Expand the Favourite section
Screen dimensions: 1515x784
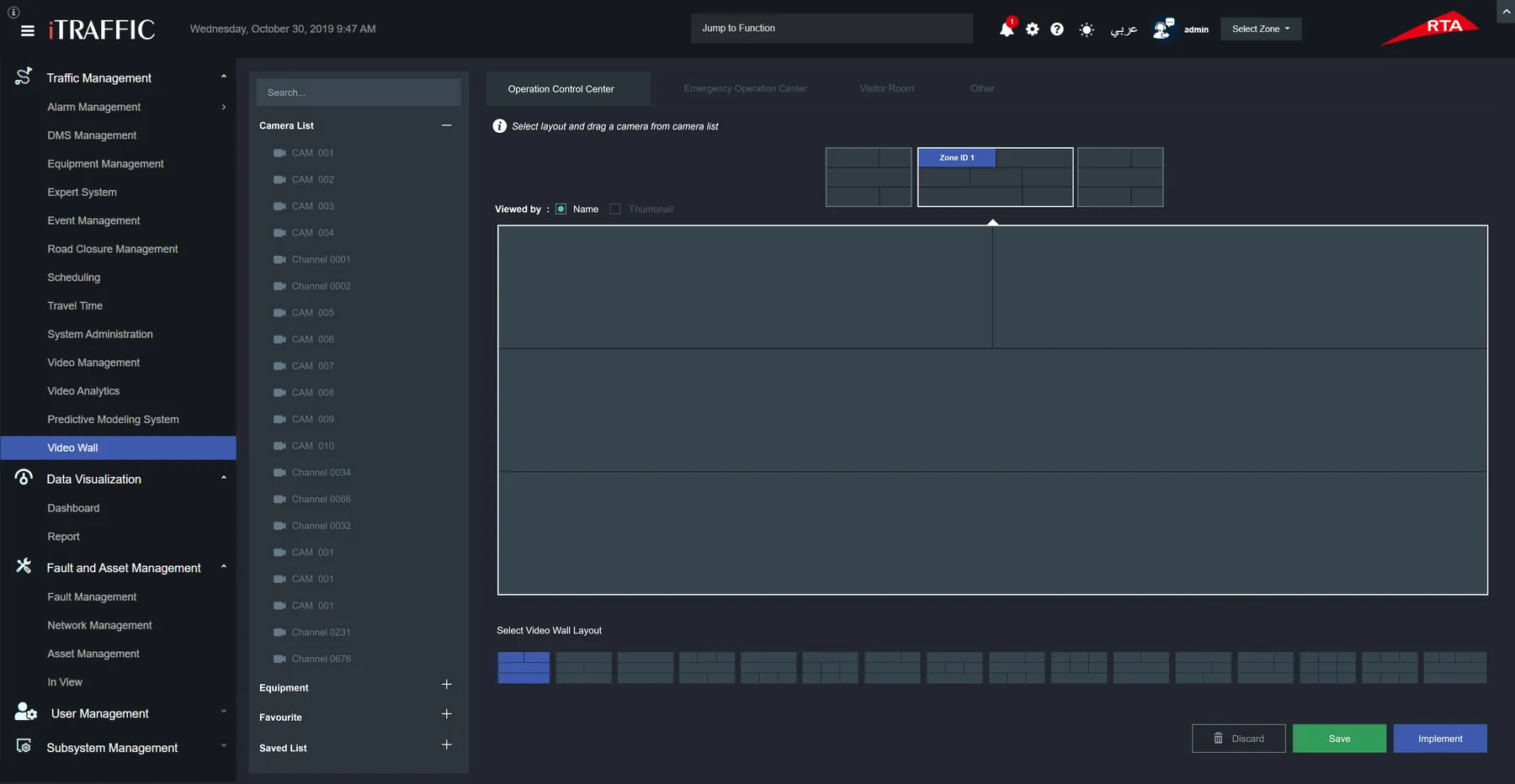[447, 714]
